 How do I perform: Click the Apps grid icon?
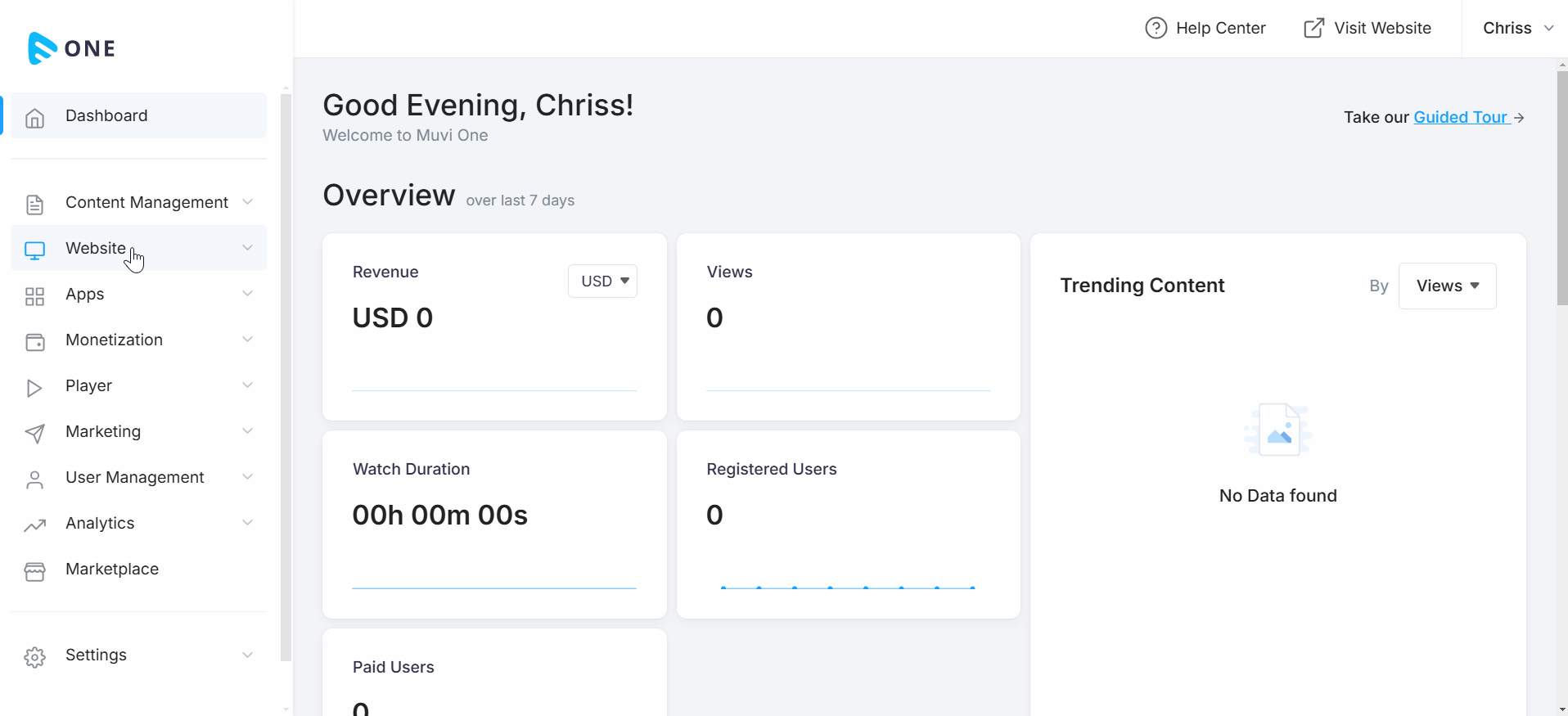34,295
